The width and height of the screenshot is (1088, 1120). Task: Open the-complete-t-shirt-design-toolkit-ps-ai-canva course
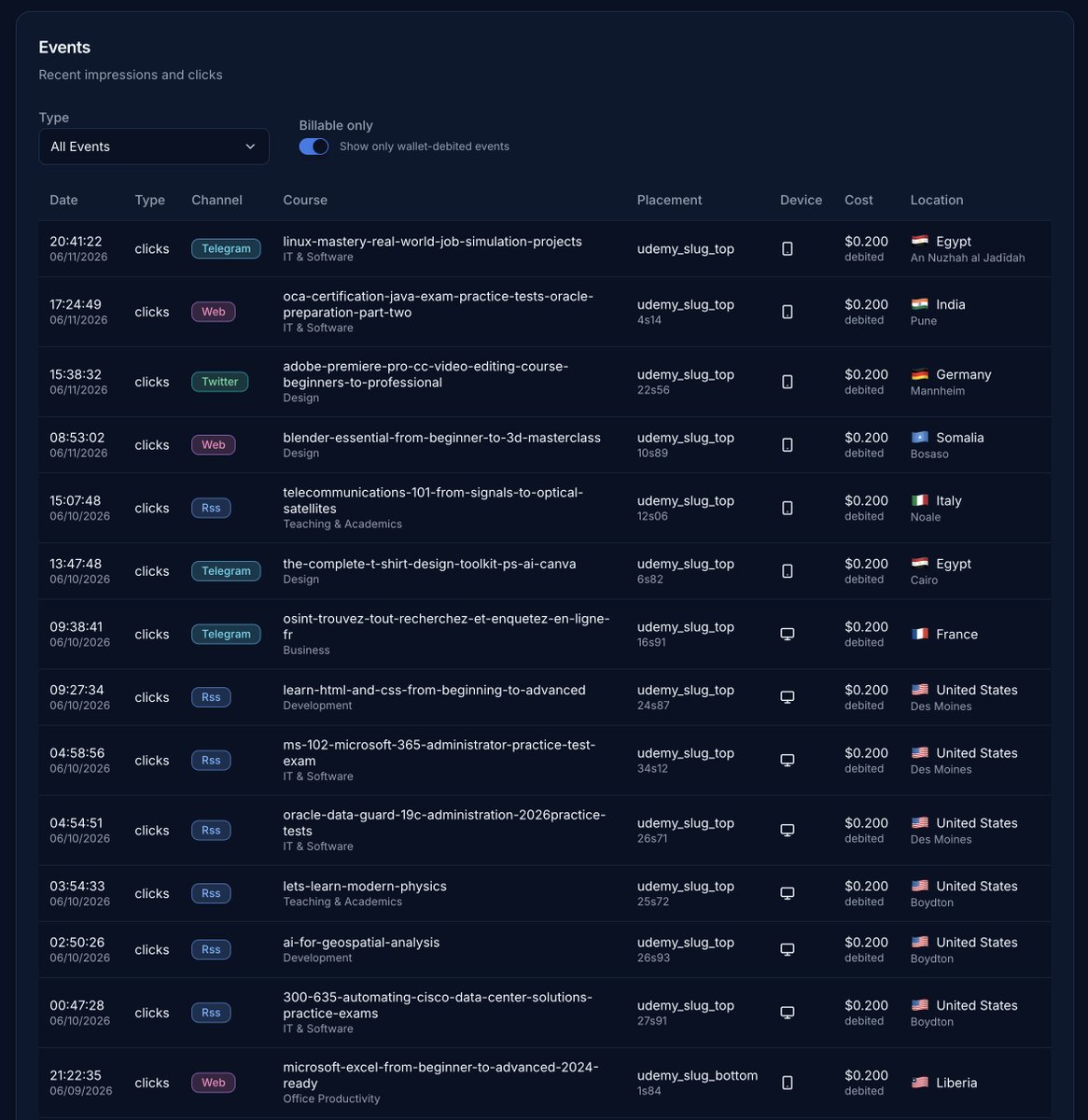(x=429, y=564)
